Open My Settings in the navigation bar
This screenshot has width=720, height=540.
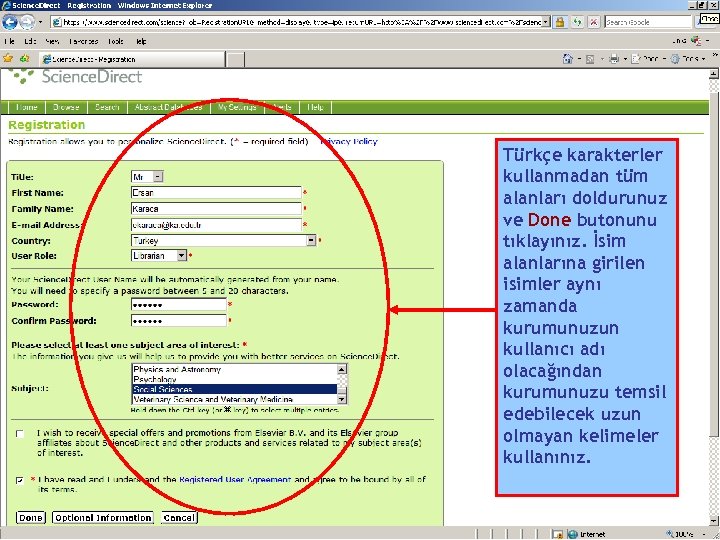[237, 107]
